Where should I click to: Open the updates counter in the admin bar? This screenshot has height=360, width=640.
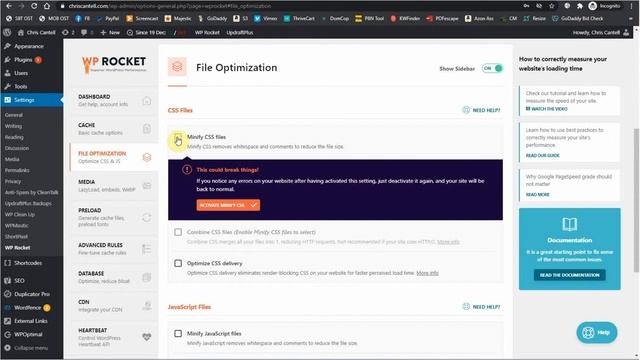coord(68,32)
